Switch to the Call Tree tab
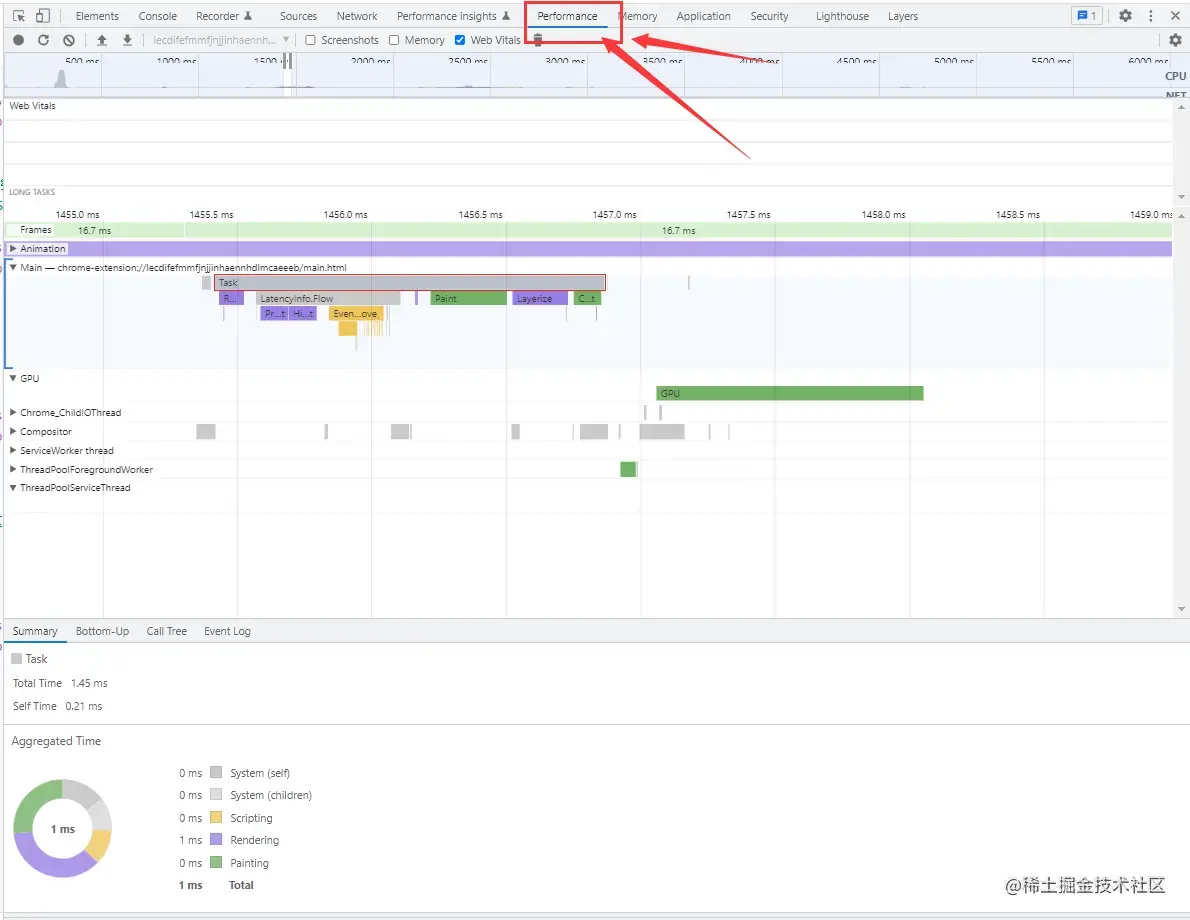The width and height of the screenshot is (1190, 920). (166, 632)
